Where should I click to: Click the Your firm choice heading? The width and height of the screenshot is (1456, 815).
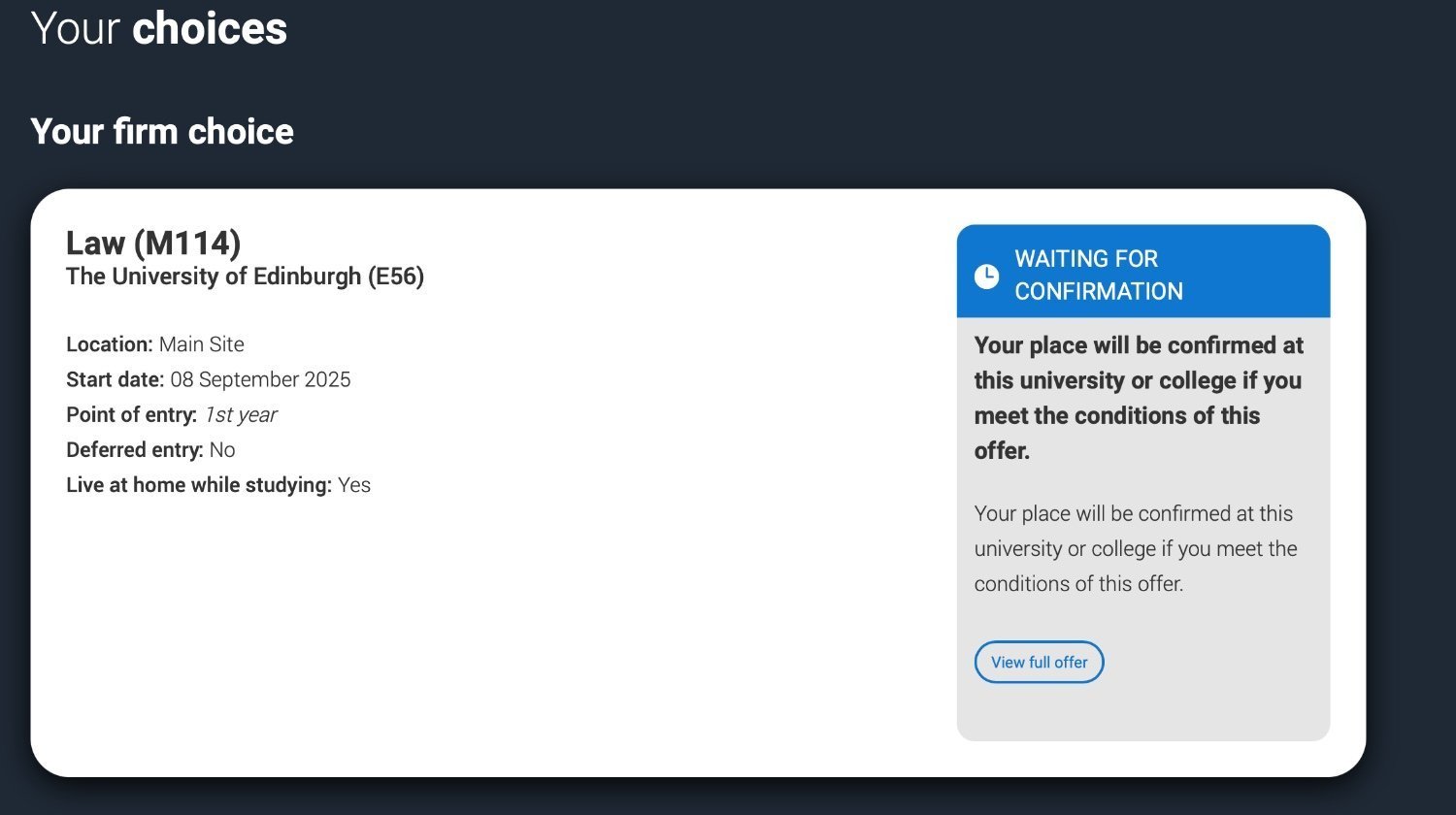point(162,131)
